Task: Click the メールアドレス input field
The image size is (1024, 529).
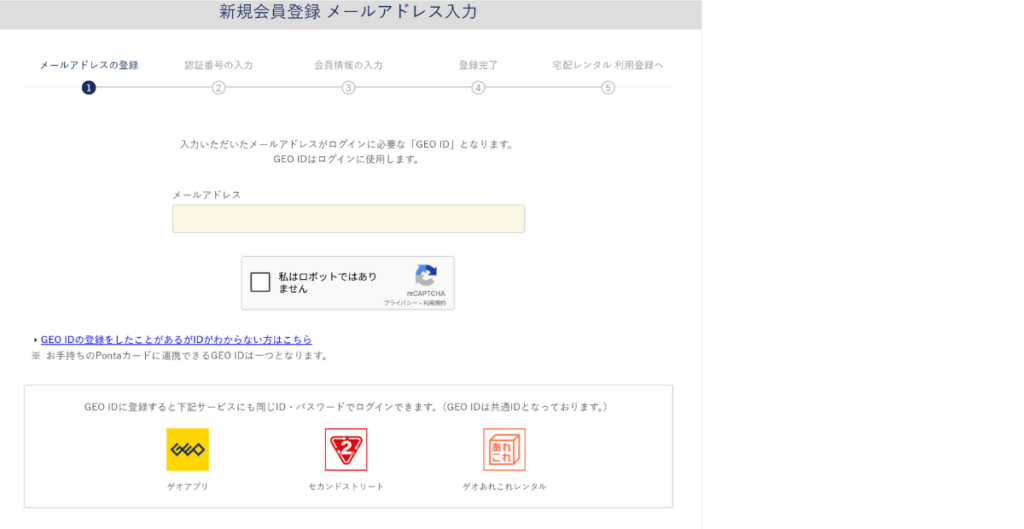Action: click(x=348, y=219)
